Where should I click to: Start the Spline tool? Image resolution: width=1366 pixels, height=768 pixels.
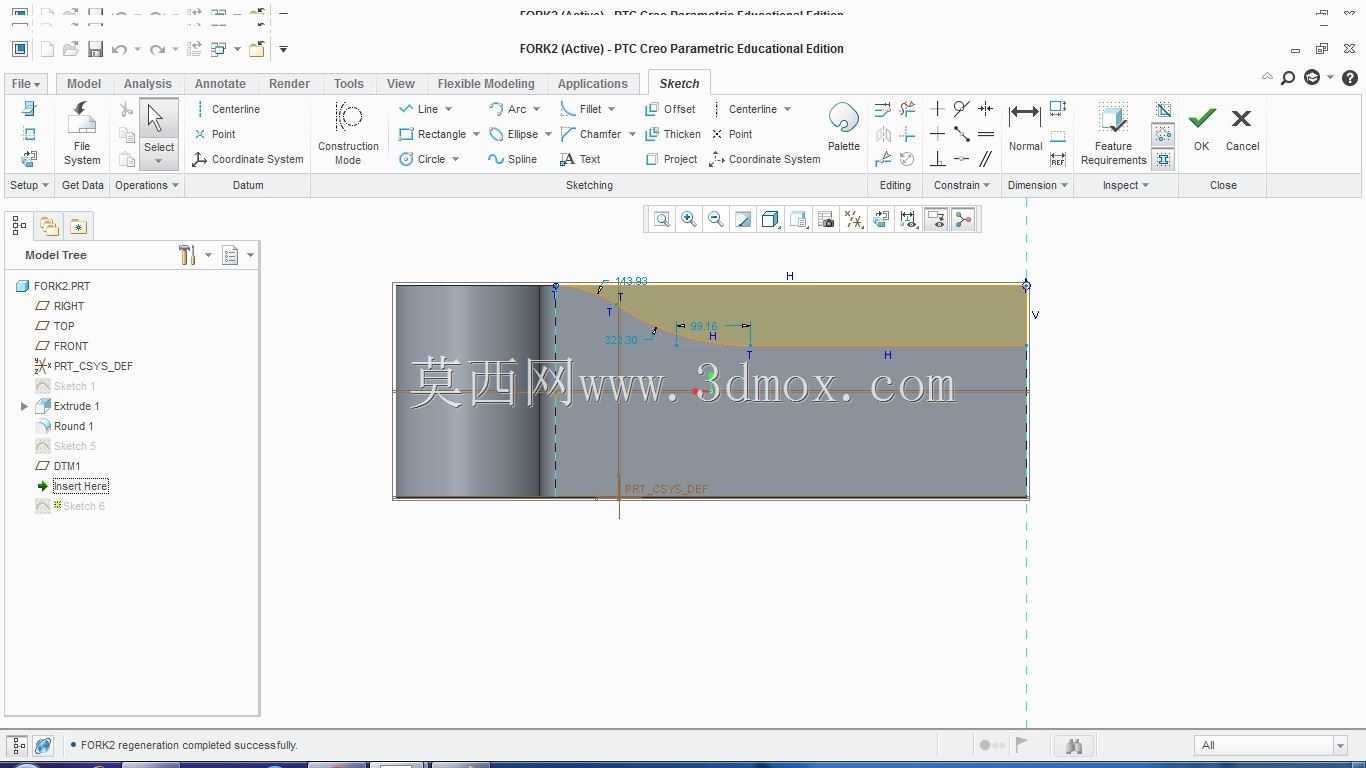513,159
